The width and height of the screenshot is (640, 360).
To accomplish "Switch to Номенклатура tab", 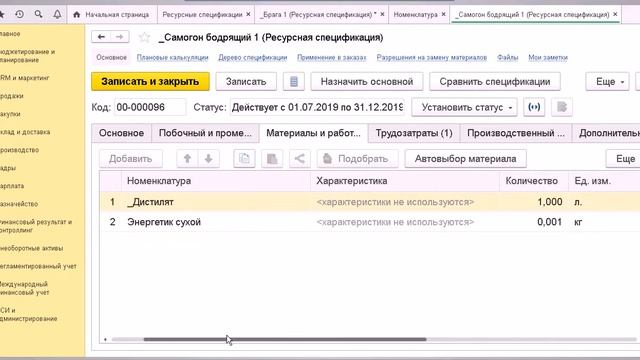I will click(416, 14).
